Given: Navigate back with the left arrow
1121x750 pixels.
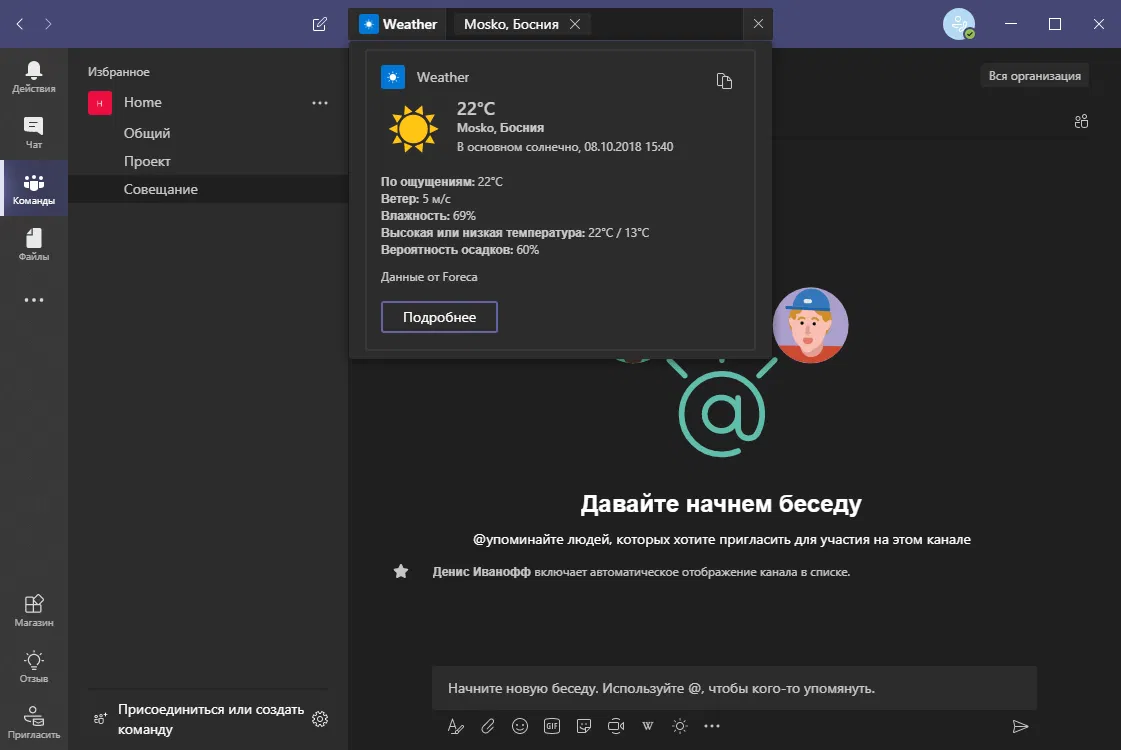Looking at the screenshot, I should 20,24.
